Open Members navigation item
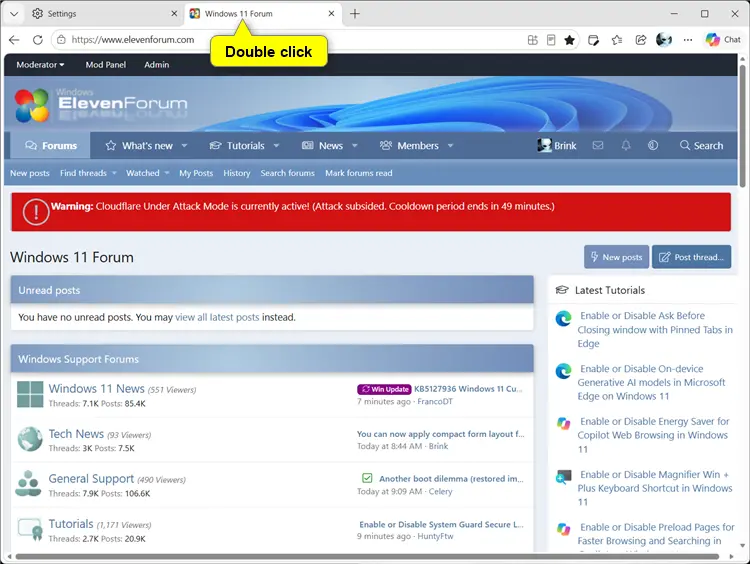This screenshot has width=750, height=564. 409,145
